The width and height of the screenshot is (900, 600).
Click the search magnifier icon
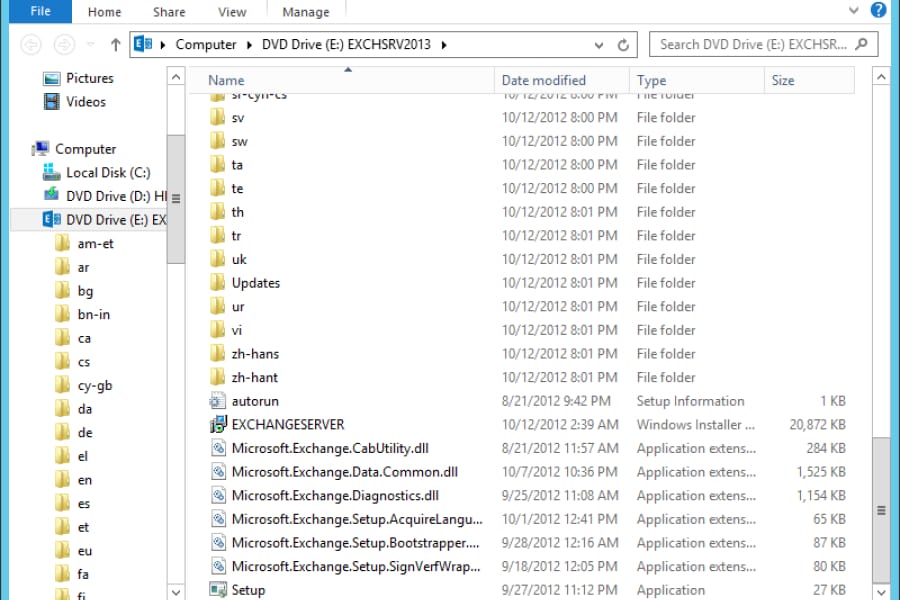(x=861, y=44)
